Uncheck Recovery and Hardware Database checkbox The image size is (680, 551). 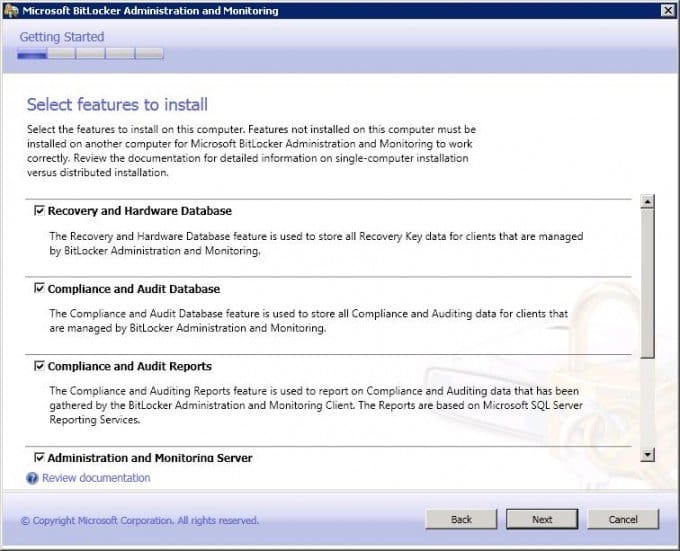(39, 211)
